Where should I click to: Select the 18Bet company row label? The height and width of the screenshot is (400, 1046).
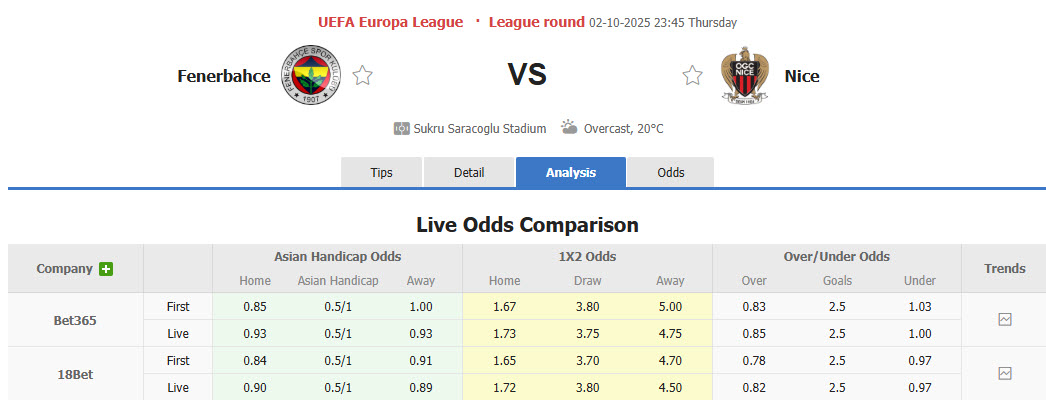point(75,373)
